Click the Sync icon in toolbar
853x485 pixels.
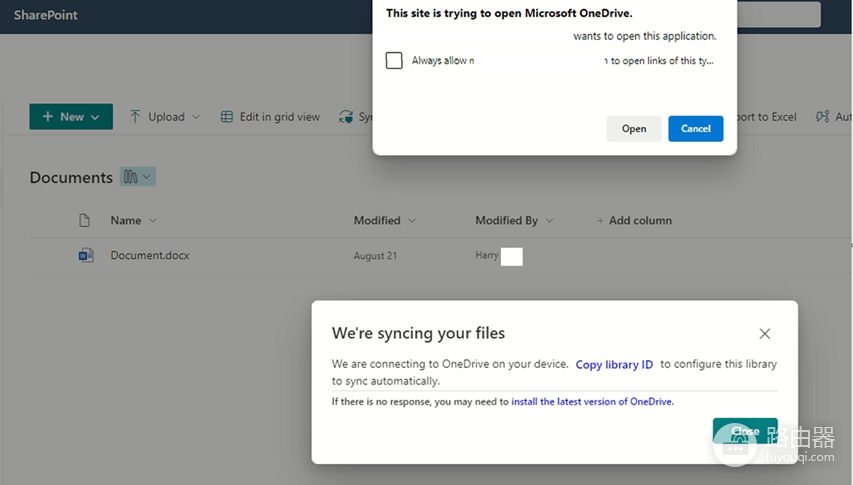[346, 116]
